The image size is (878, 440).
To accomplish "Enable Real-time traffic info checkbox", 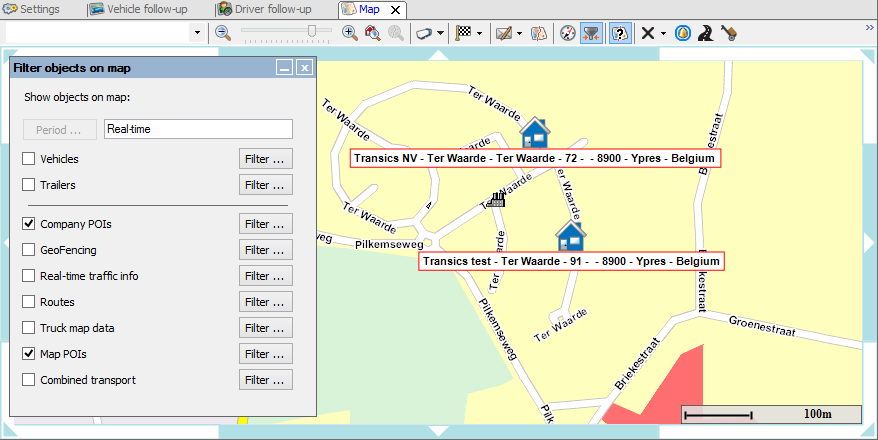I will [28, 276].
